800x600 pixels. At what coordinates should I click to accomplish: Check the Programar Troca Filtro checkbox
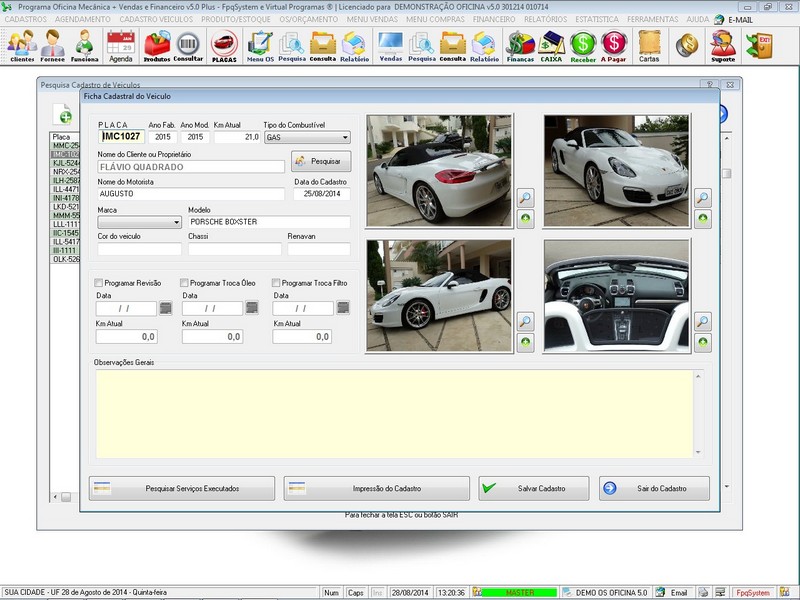pos(276,283)
